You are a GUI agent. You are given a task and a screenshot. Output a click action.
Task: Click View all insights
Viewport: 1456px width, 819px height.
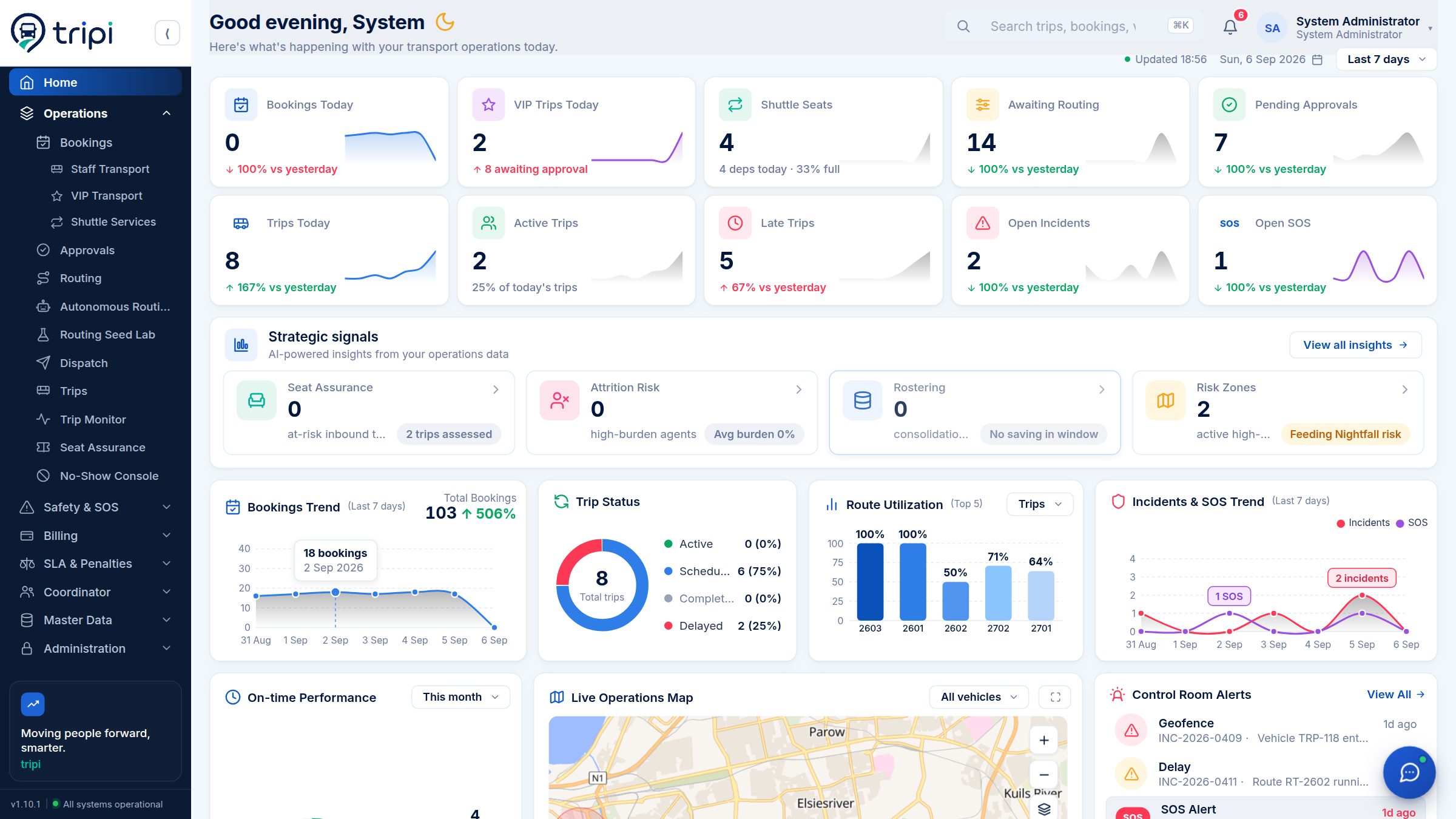(x=1355, y=345)
